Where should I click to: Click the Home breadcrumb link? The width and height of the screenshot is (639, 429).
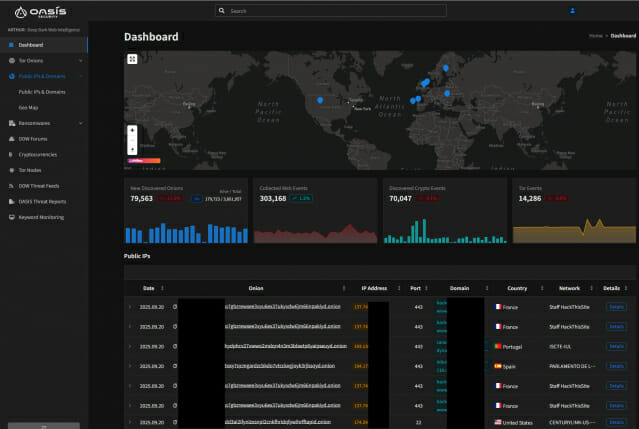click(x=595, y=35)
